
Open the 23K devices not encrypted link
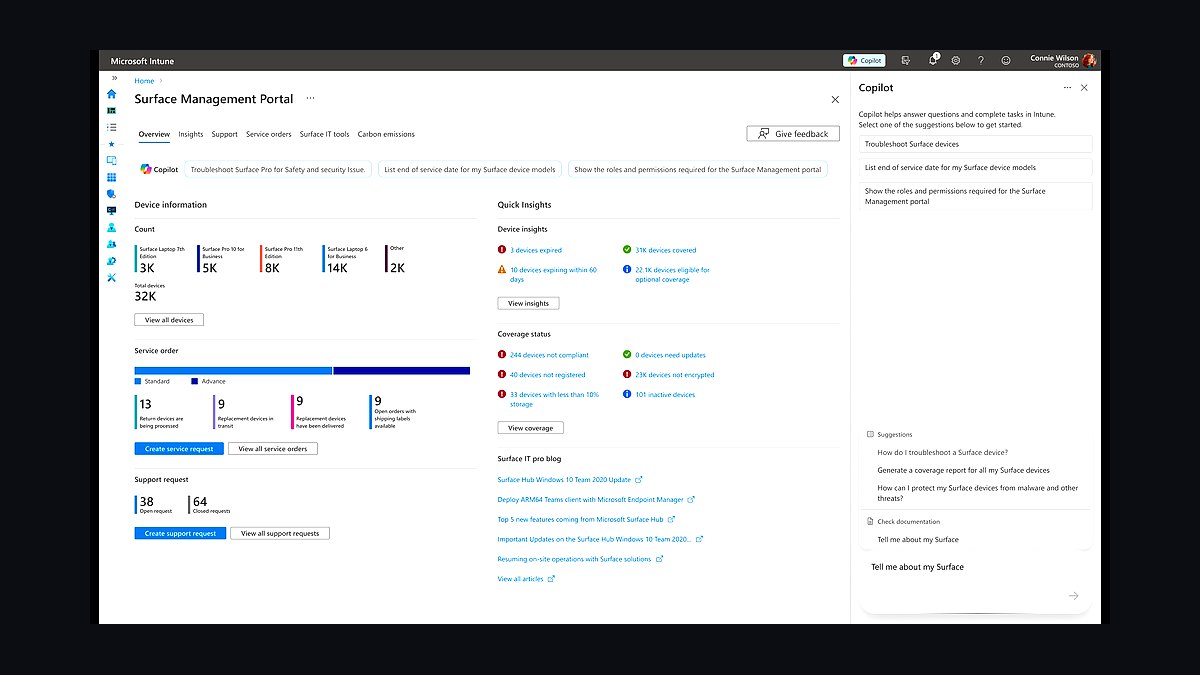coord(675,375)
